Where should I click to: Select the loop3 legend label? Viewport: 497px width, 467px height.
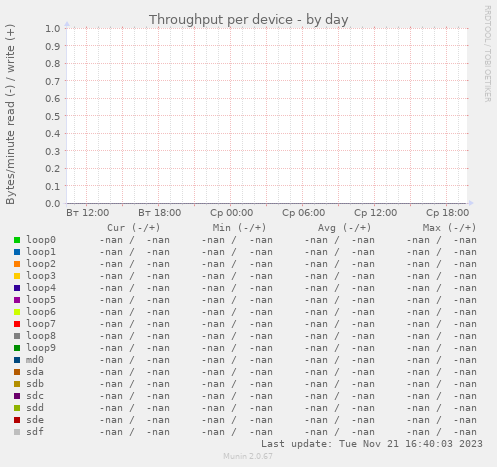41,276
